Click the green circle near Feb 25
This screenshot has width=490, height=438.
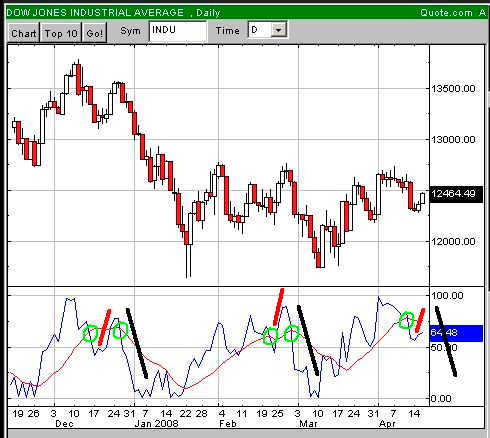click(270, 336)
